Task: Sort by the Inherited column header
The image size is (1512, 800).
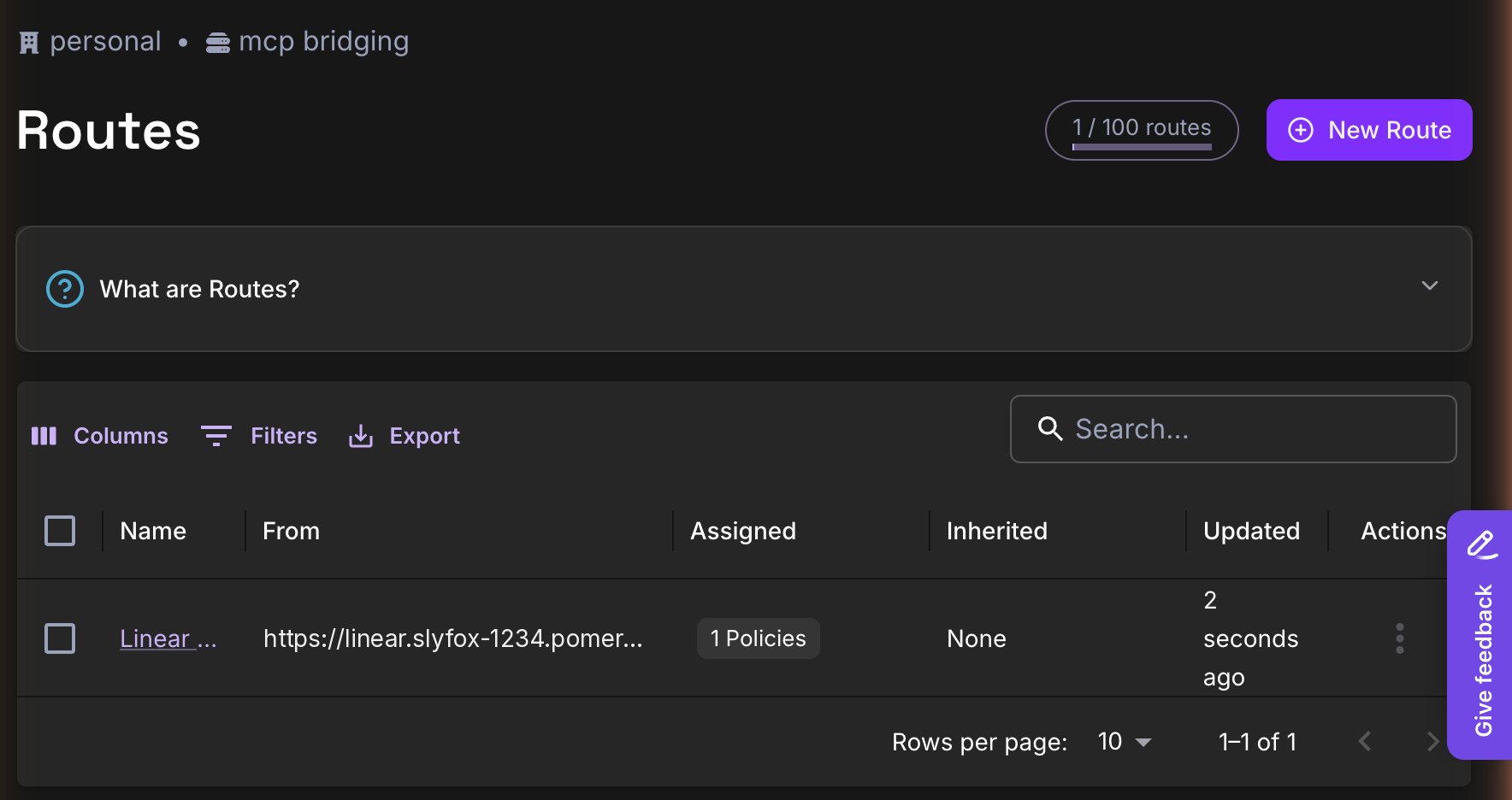Action: coord(997,531)
